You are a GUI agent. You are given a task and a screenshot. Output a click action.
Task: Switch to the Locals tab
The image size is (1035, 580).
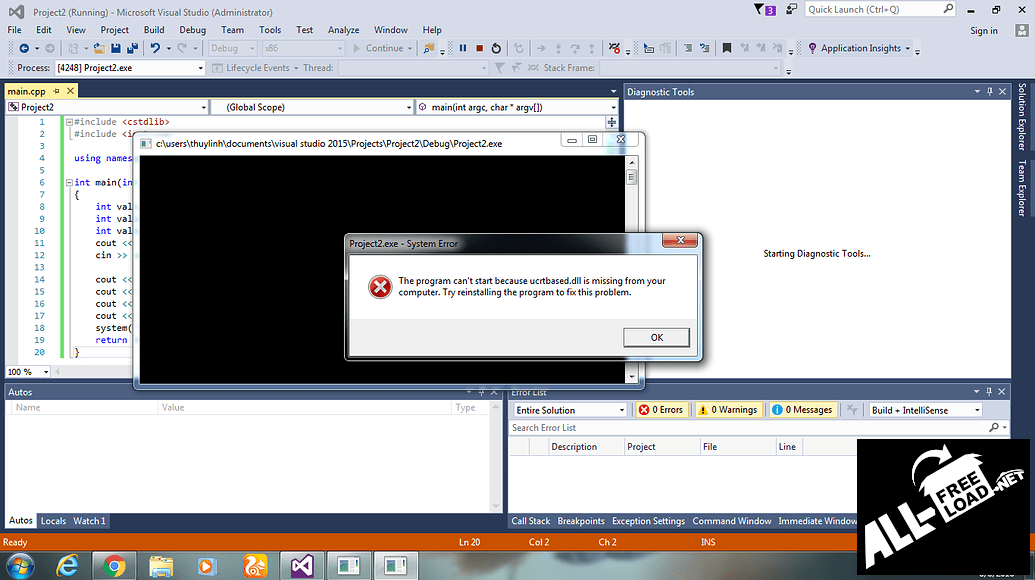(x=53, y=521)
